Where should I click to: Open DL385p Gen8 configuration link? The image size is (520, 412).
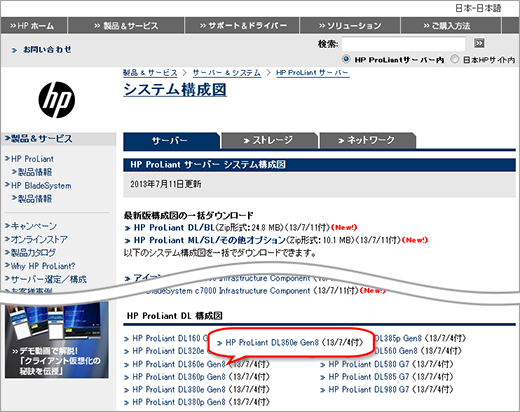tap(398, 338)
